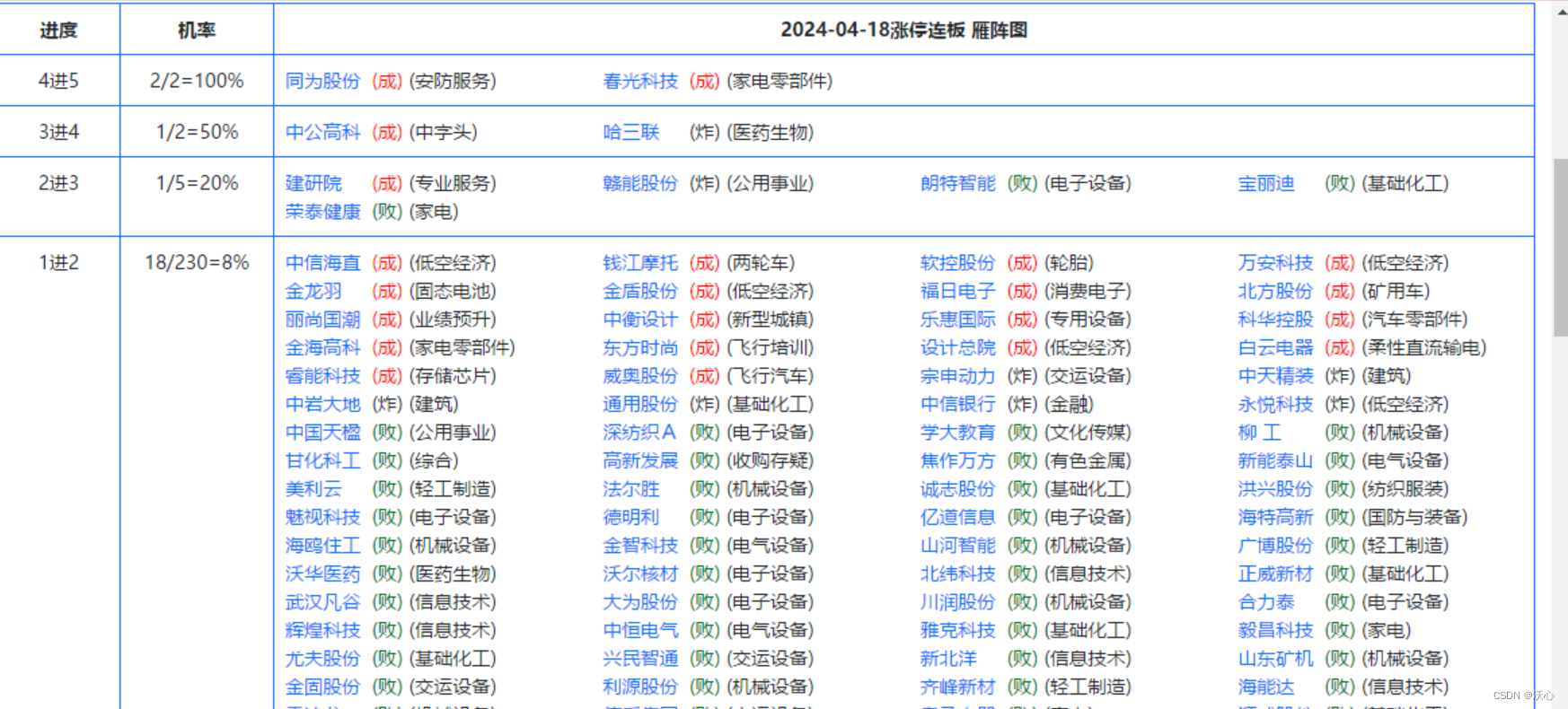This screenshot has height=709, width=1568.
Task: Click the 海特高新 link
Action: (x=1275, y=517)
